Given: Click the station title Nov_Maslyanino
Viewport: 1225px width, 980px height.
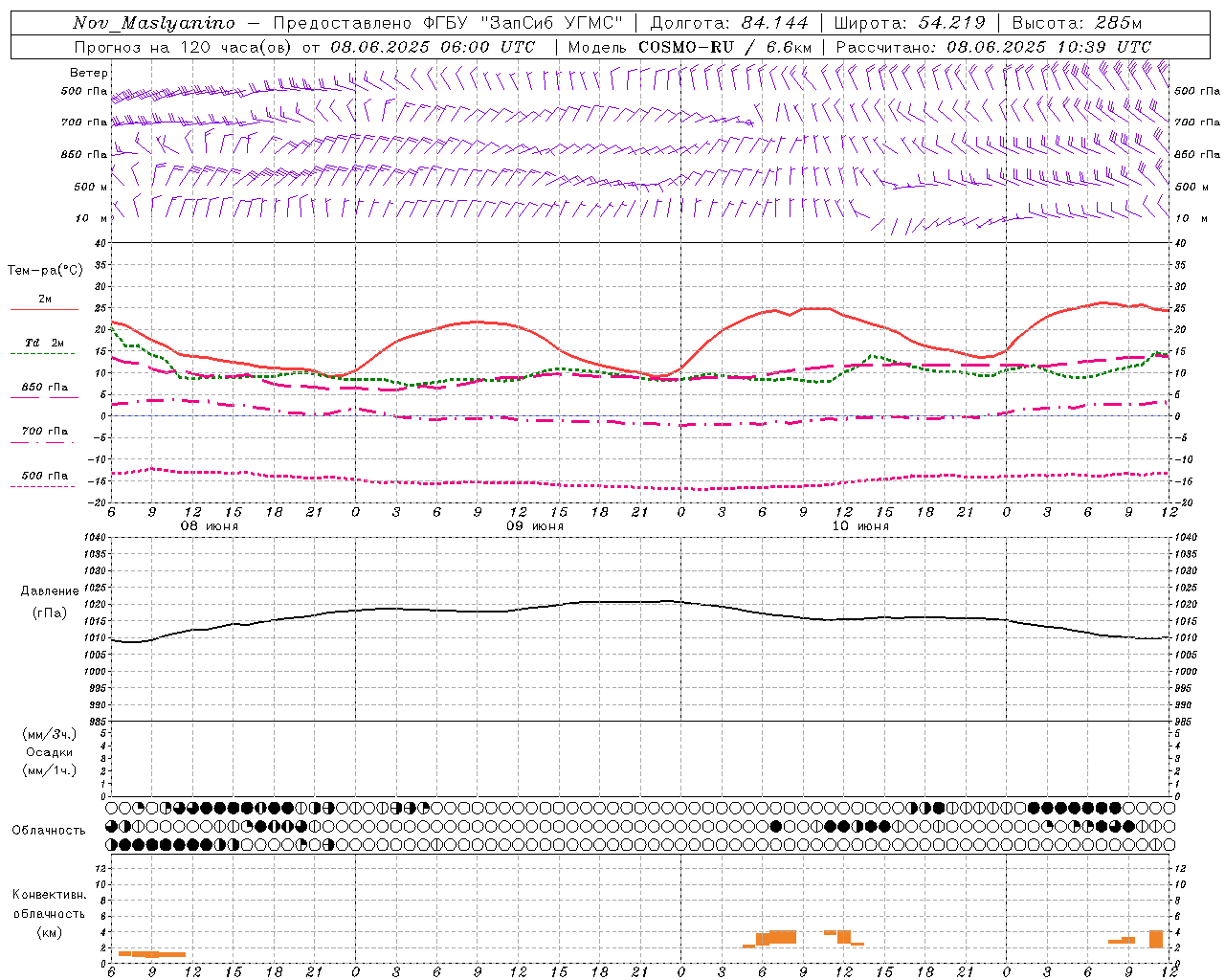Looking at the screenshot, I should pos(154,23).
